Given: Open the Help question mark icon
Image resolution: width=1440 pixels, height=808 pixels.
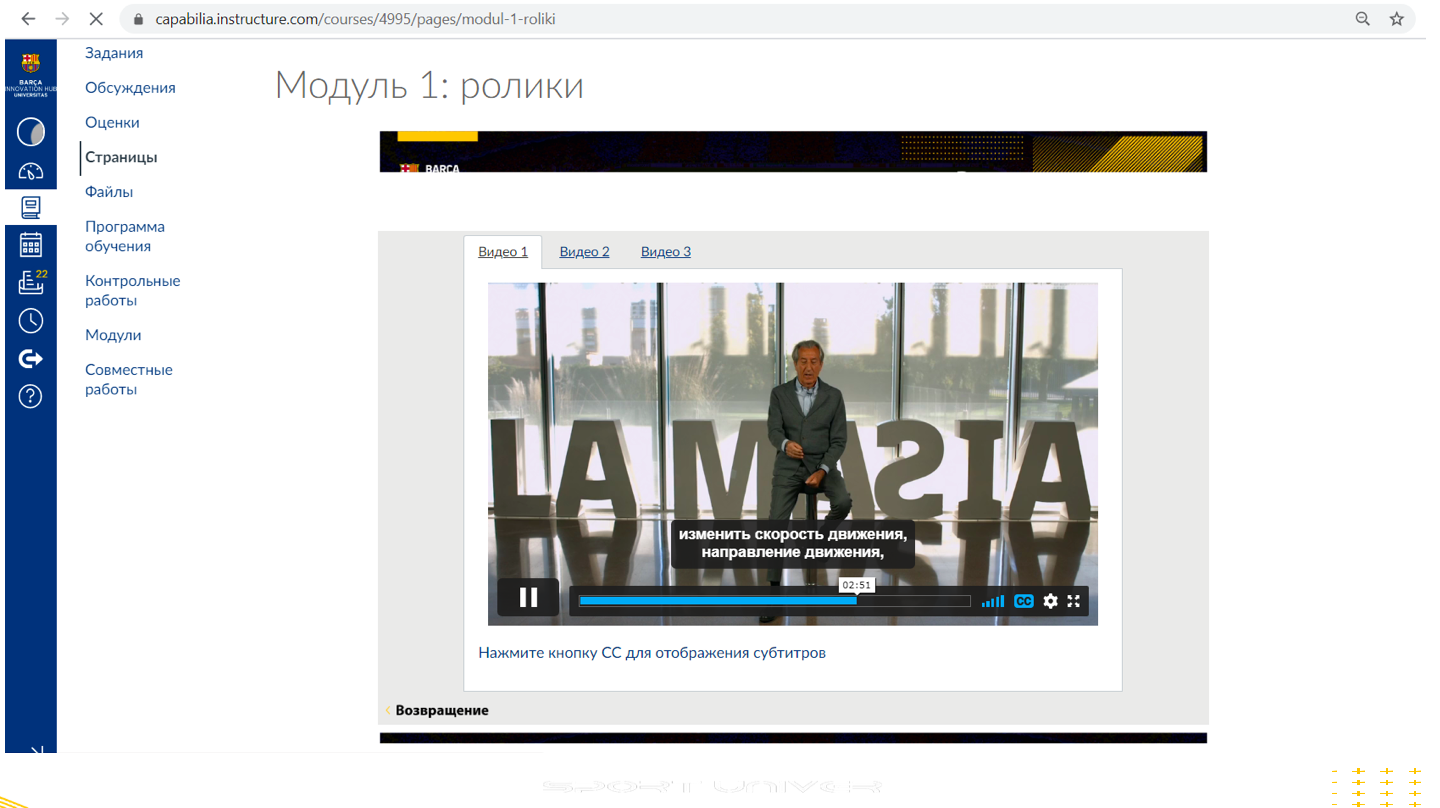Looking at the screenshot, I should (x=31, y=396).
